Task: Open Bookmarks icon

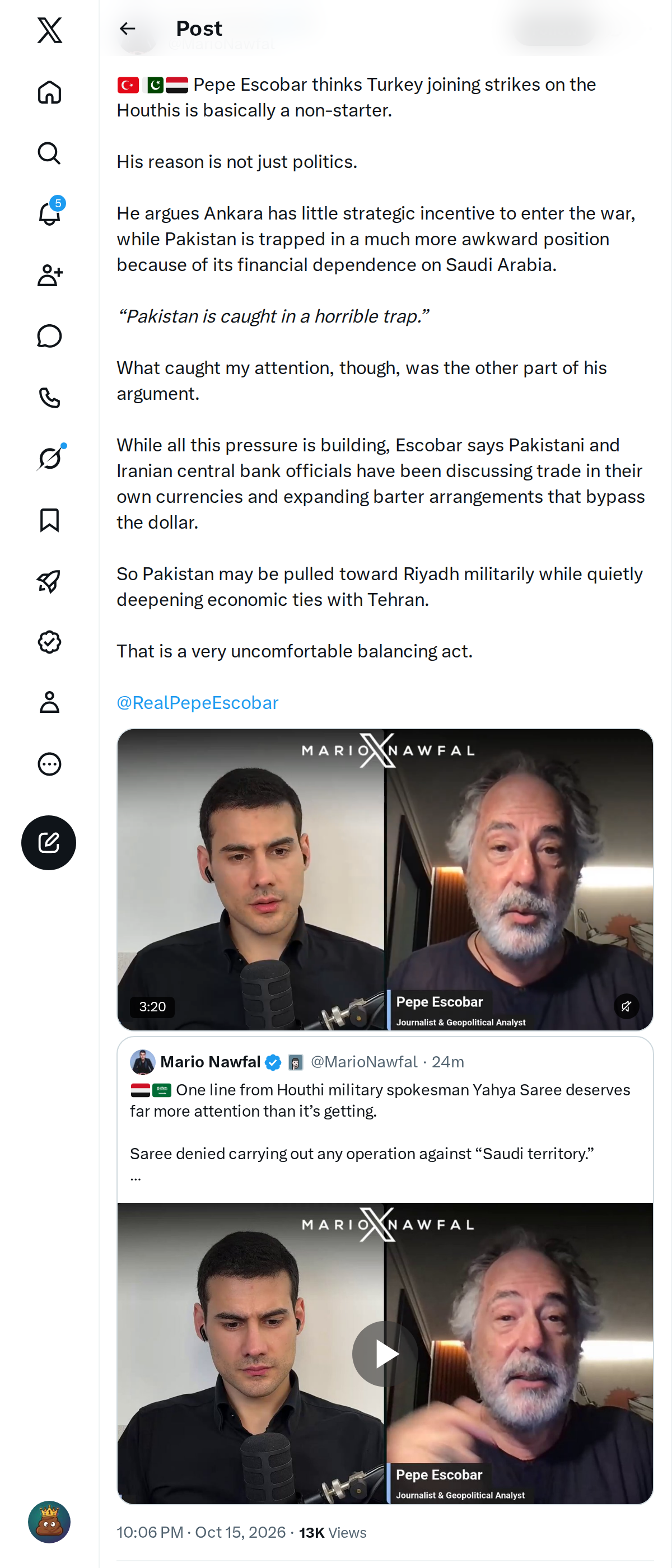Action: click(x=49, y=520)
